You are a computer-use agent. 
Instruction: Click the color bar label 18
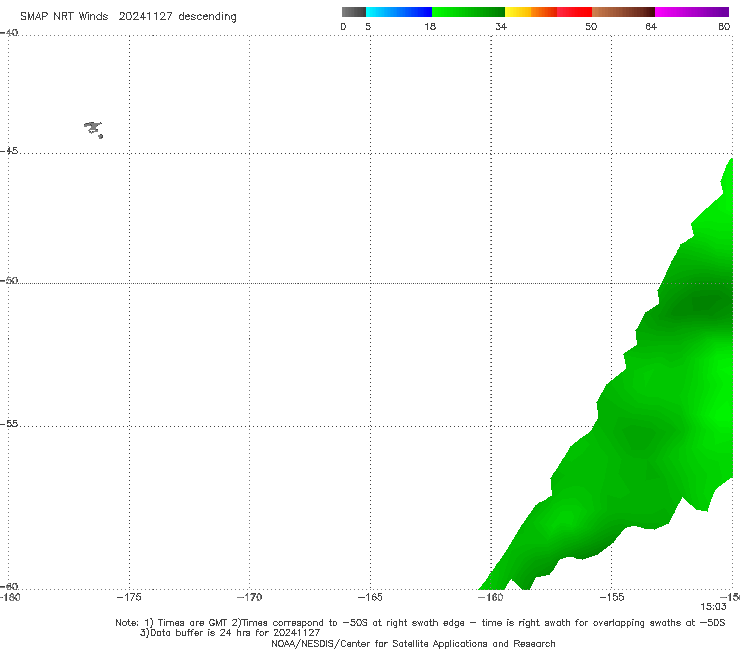[430, 26]
